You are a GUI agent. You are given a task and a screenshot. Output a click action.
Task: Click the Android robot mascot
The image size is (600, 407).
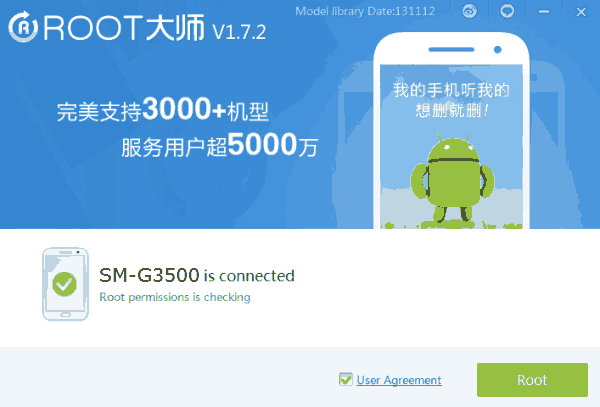[x=452, y=179]
